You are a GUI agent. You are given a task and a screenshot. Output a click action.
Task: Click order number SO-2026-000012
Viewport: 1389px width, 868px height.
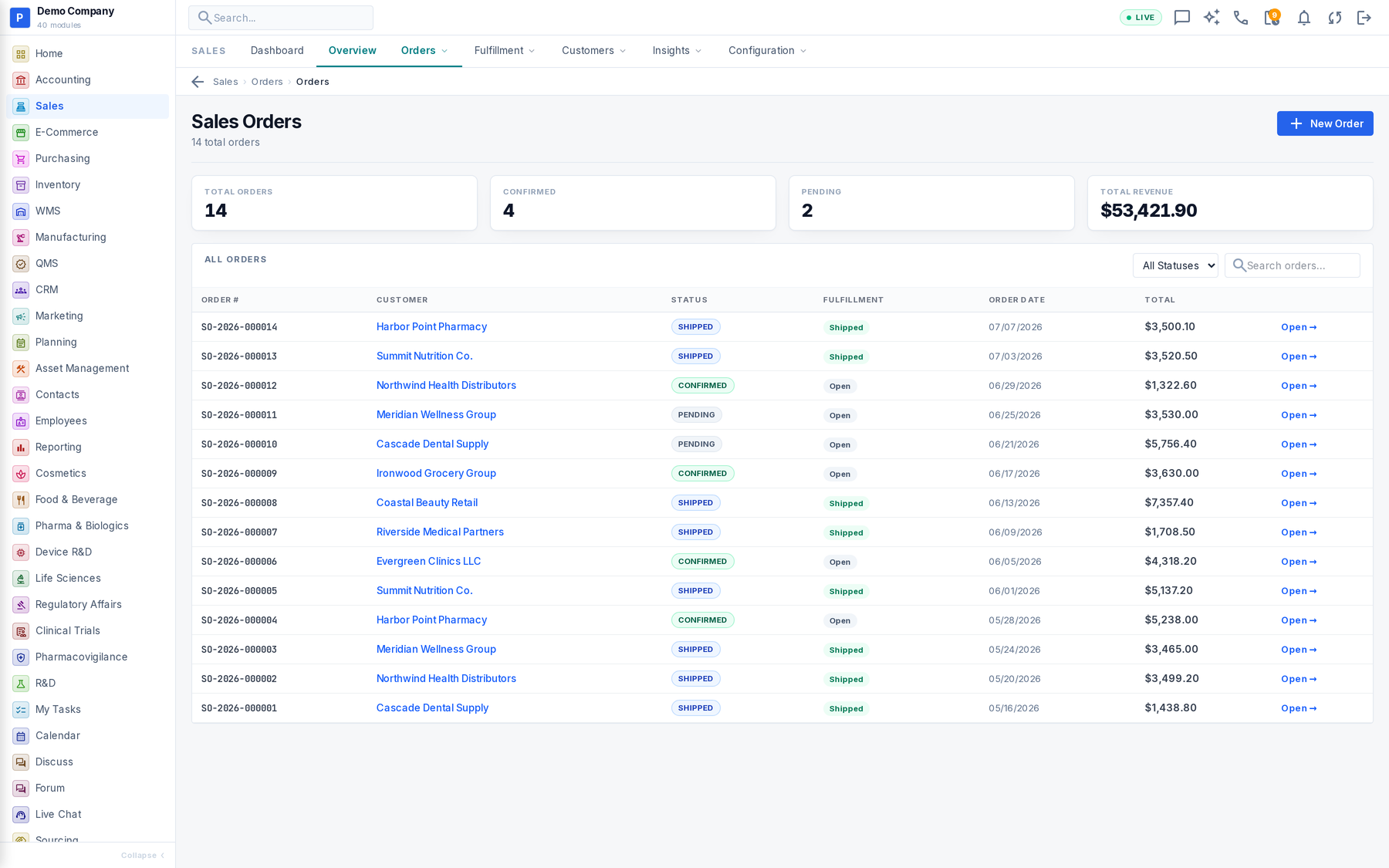point(239,386)
